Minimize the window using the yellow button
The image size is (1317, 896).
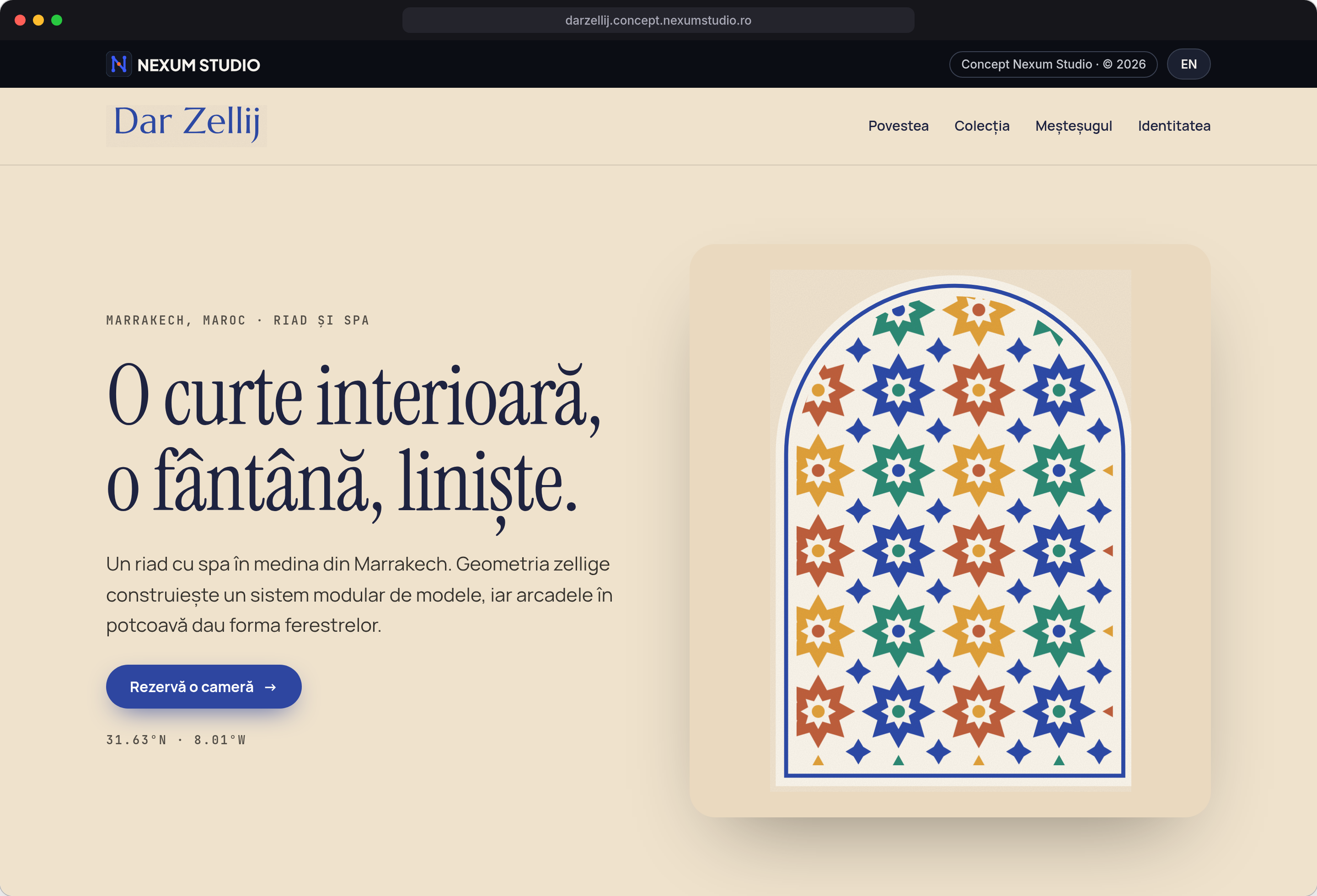38,21
